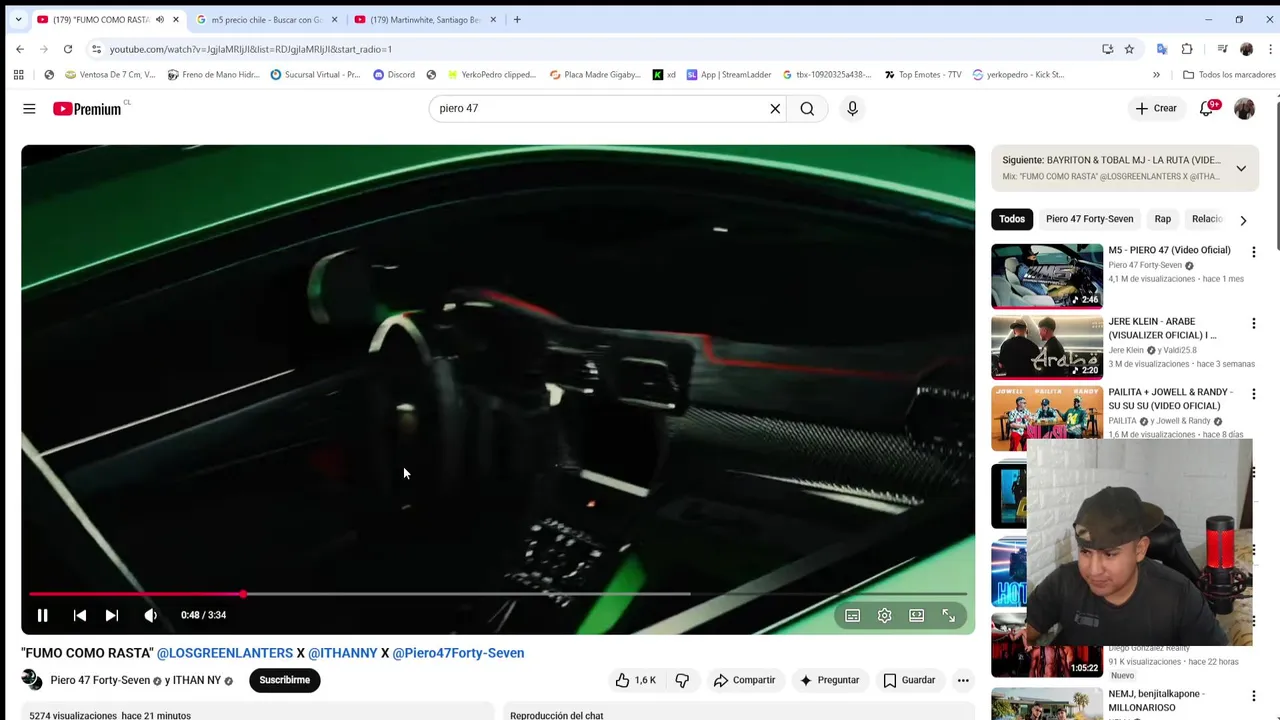Click the Suscribirme button
Image resolution: width=1280 pixels, height=720 pixels.
[x=284, y=680]
